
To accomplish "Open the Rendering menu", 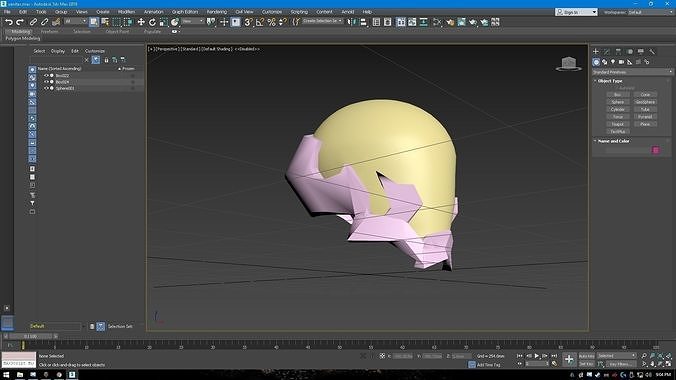I will [217, 12].
